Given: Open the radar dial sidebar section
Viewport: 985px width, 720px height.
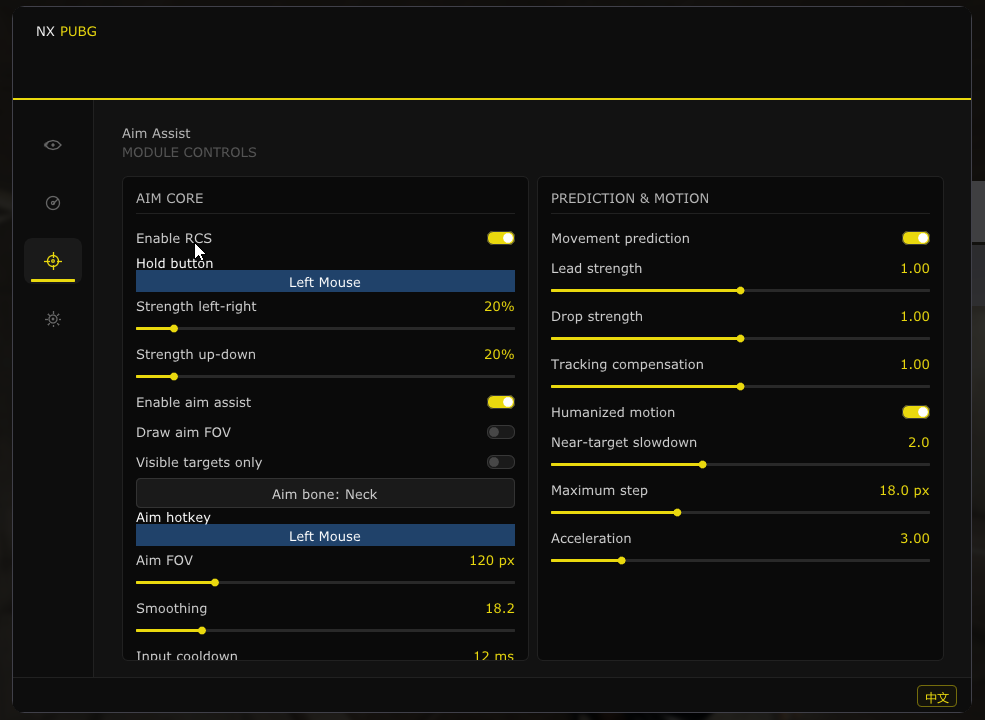Looking at the screenshot, I should point(53,203).
